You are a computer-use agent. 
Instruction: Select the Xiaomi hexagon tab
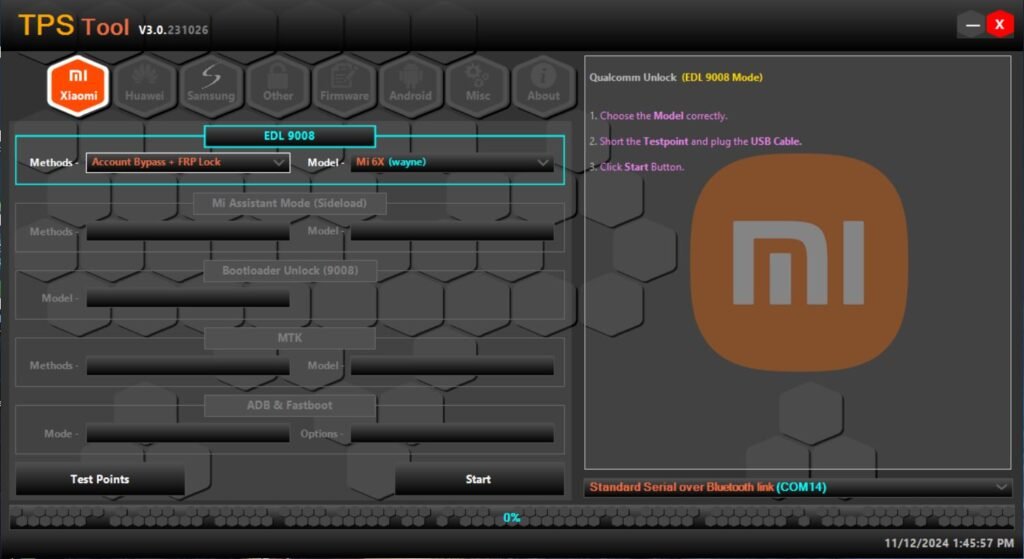pos(78,86)
